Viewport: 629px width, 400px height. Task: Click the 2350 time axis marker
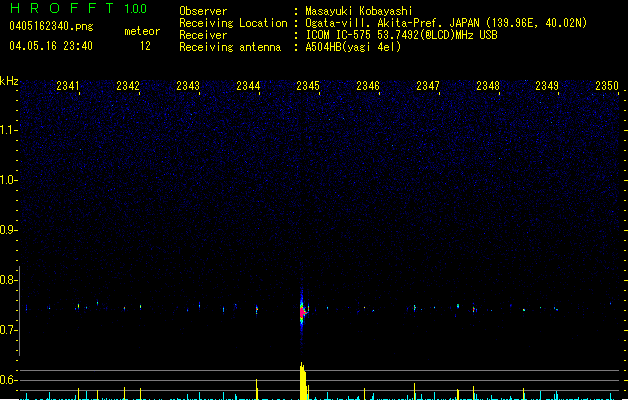607,86
